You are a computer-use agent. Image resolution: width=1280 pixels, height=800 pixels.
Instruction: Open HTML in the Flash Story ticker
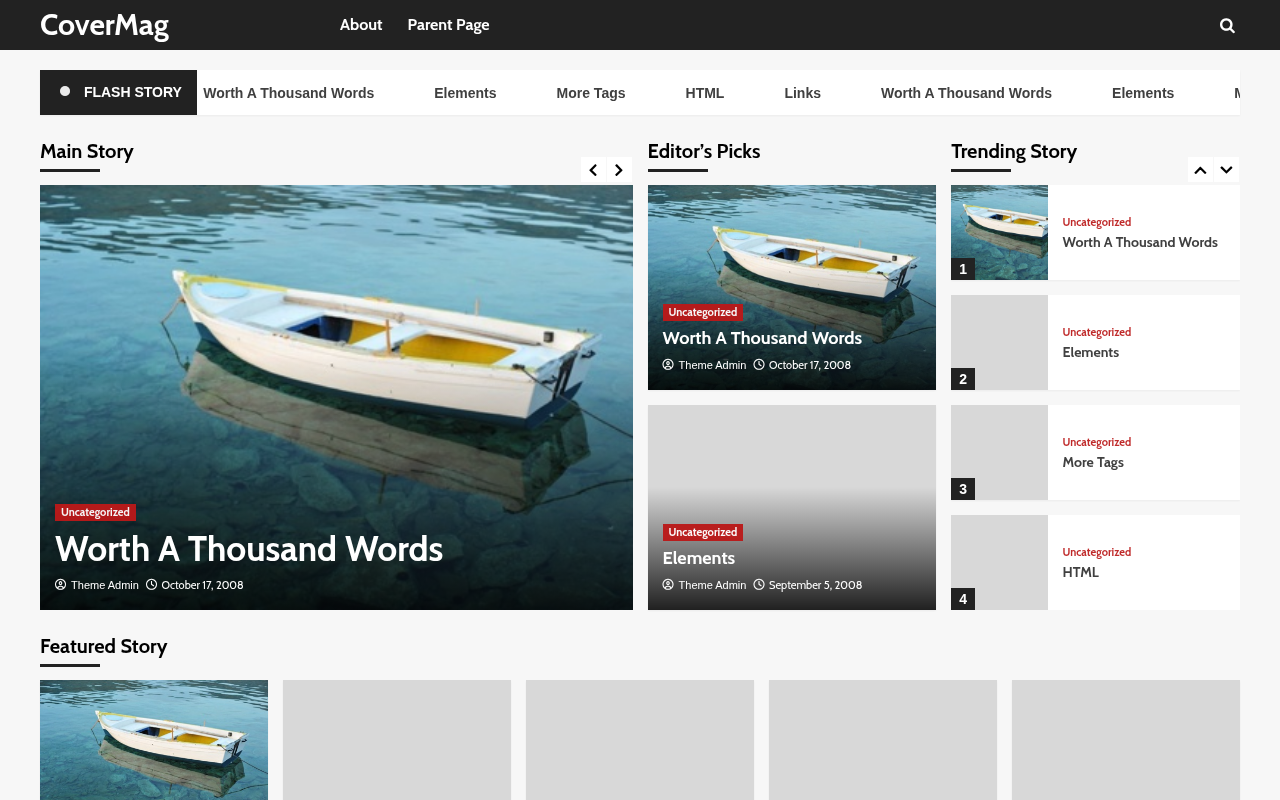point(705,93)
